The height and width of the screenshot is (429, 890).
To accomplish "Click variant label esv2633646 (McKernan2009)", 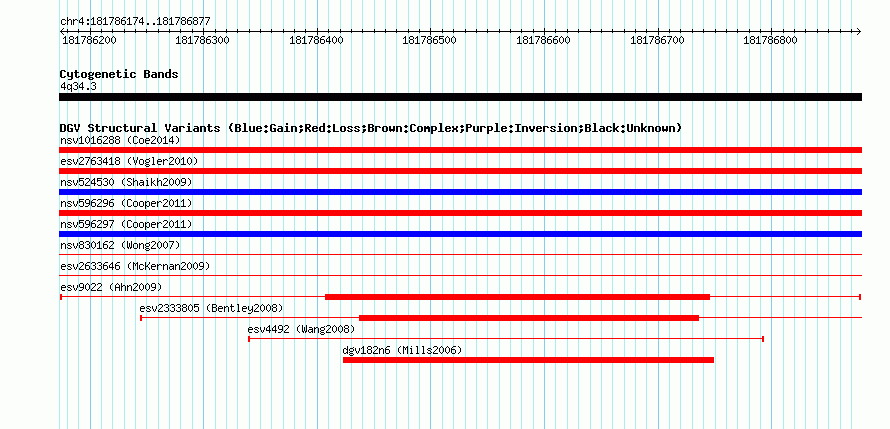I will (x=135, y=266).
